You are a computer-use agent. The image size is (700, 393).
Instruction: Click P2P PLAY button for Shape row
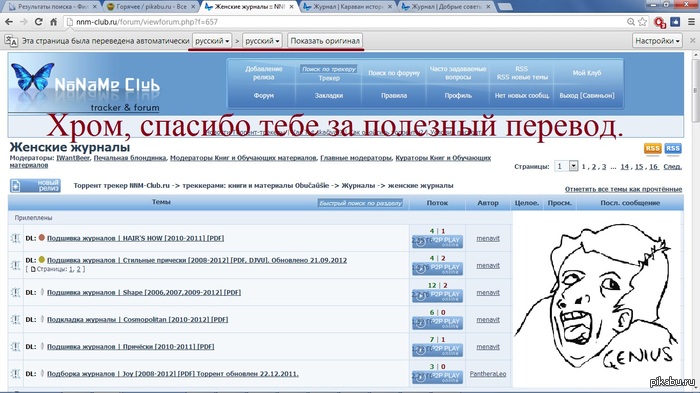tap(438, 295)
